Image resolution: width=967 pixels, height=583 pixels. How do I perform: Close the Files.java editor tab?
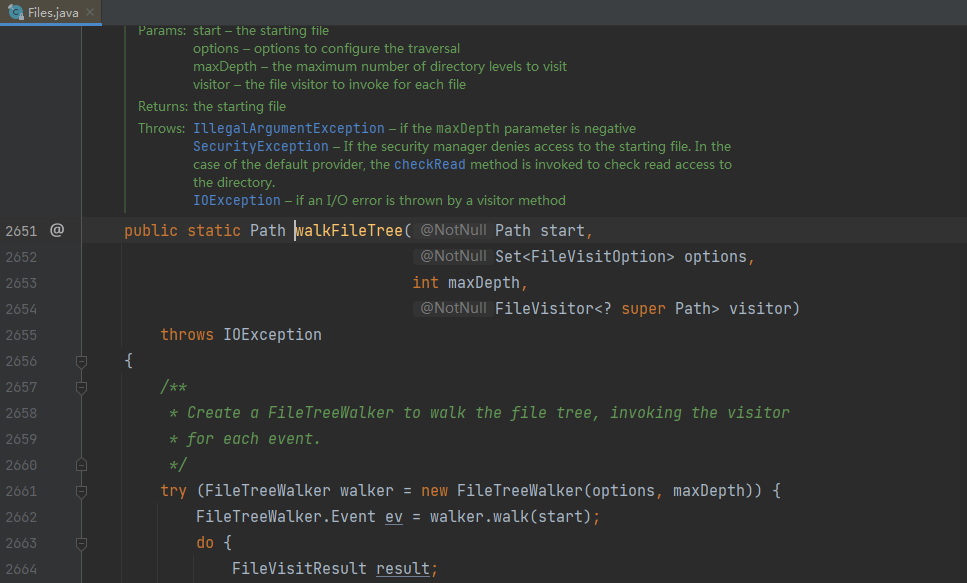coord(90,12)
